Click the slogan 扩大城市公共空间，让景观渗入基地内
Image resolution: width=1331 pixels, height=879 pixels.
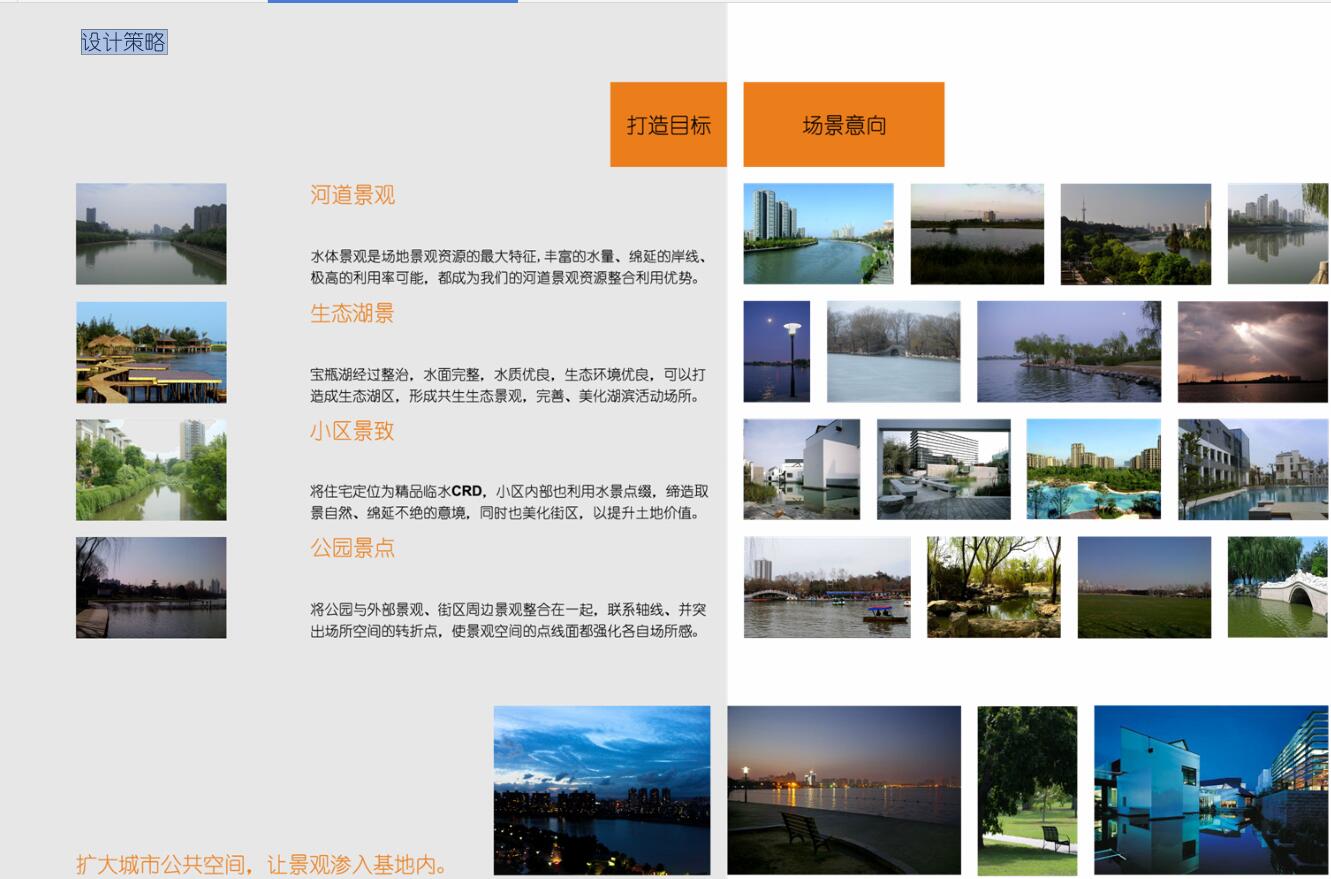coord(262,865)
